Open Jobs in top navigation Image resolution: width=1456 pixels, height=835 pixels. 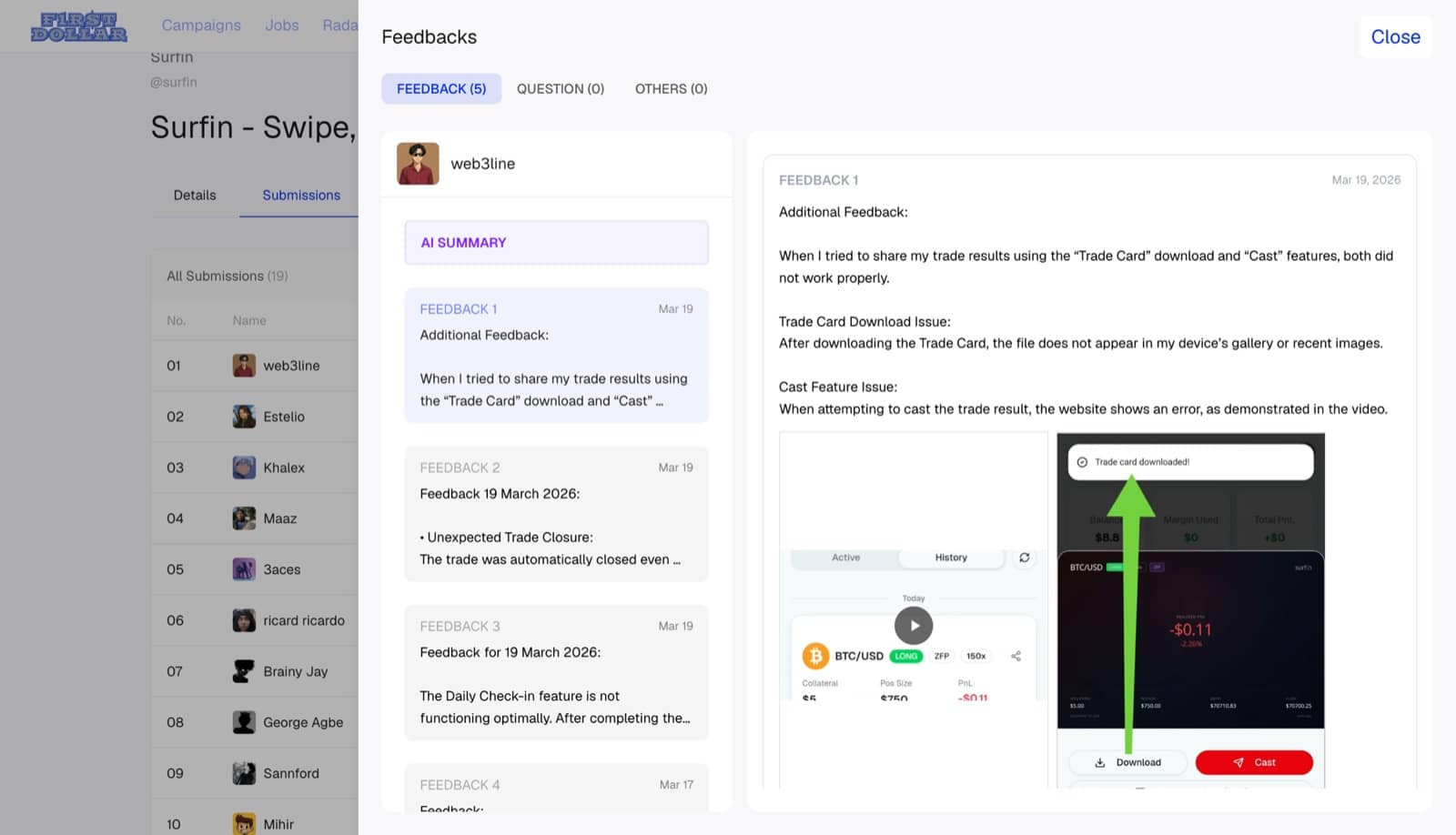[x=282, y=25]
